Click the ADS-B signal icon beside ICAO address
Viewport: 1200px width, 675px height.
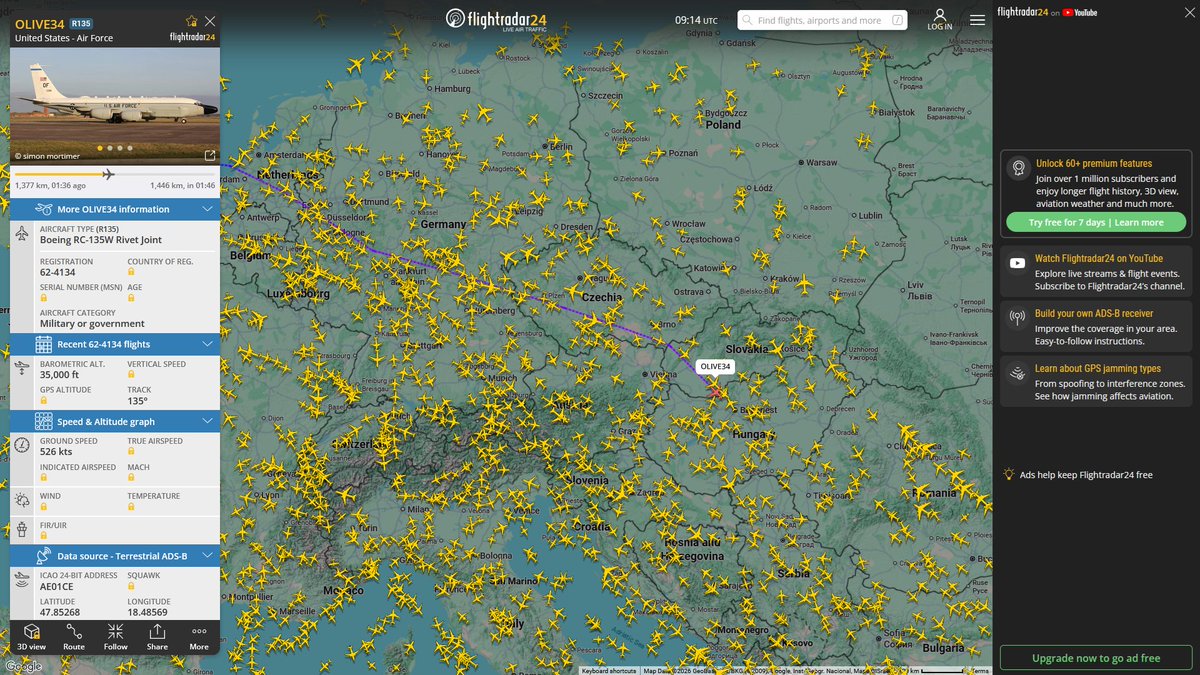click(x=23, y=579)
